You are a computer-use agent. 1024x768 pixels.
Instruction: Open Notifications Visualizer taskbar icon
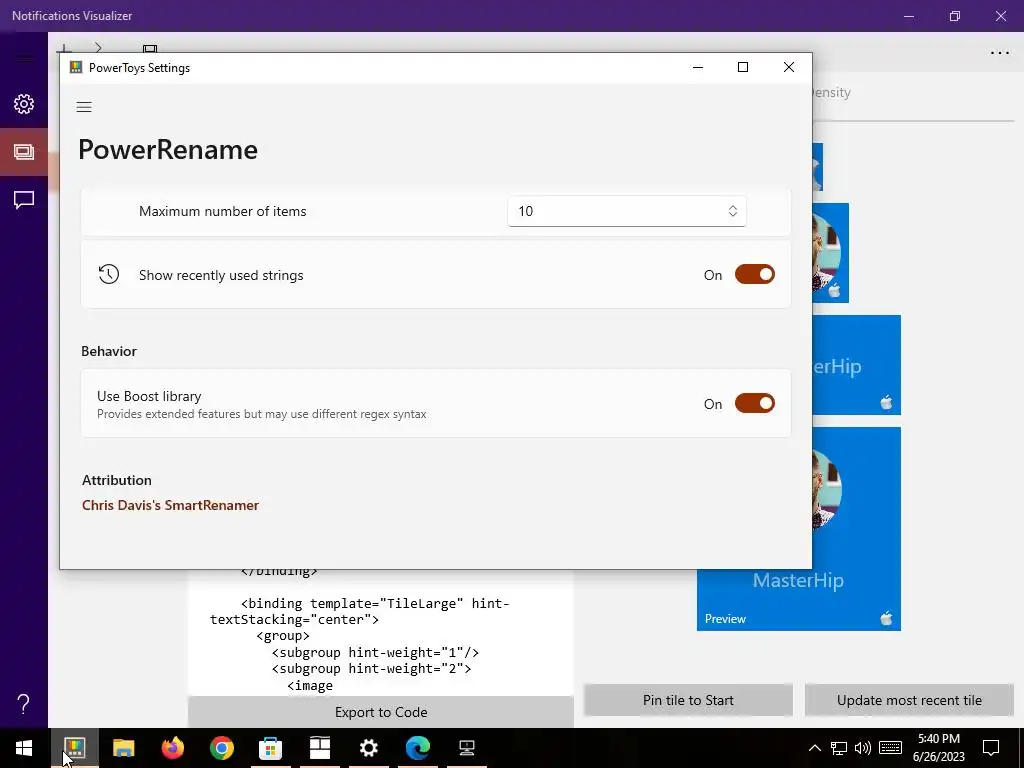(x=319, y=748)
